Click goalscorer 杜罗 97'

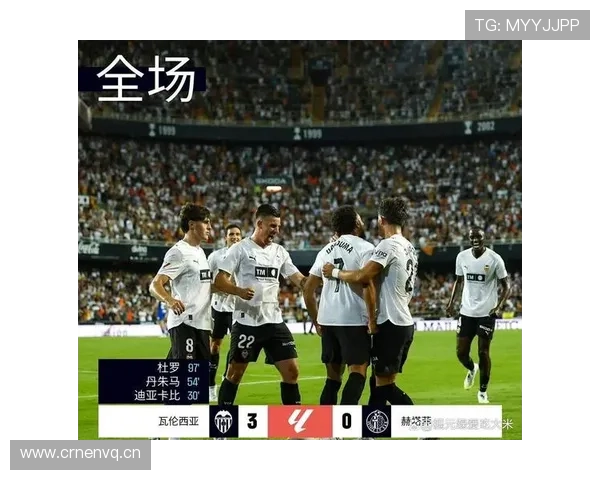[x=178, y=368]
